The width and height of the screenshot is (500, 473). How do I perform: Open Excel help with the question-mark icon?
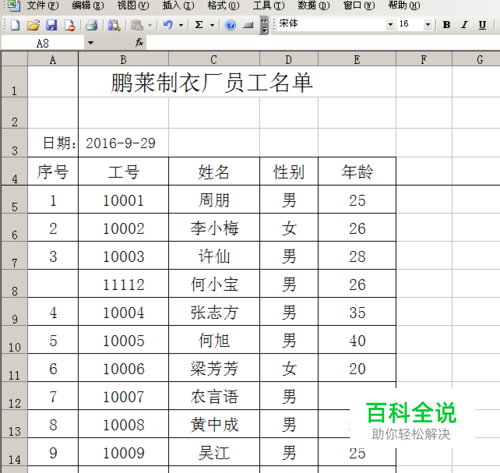click(x=230, y=25)
